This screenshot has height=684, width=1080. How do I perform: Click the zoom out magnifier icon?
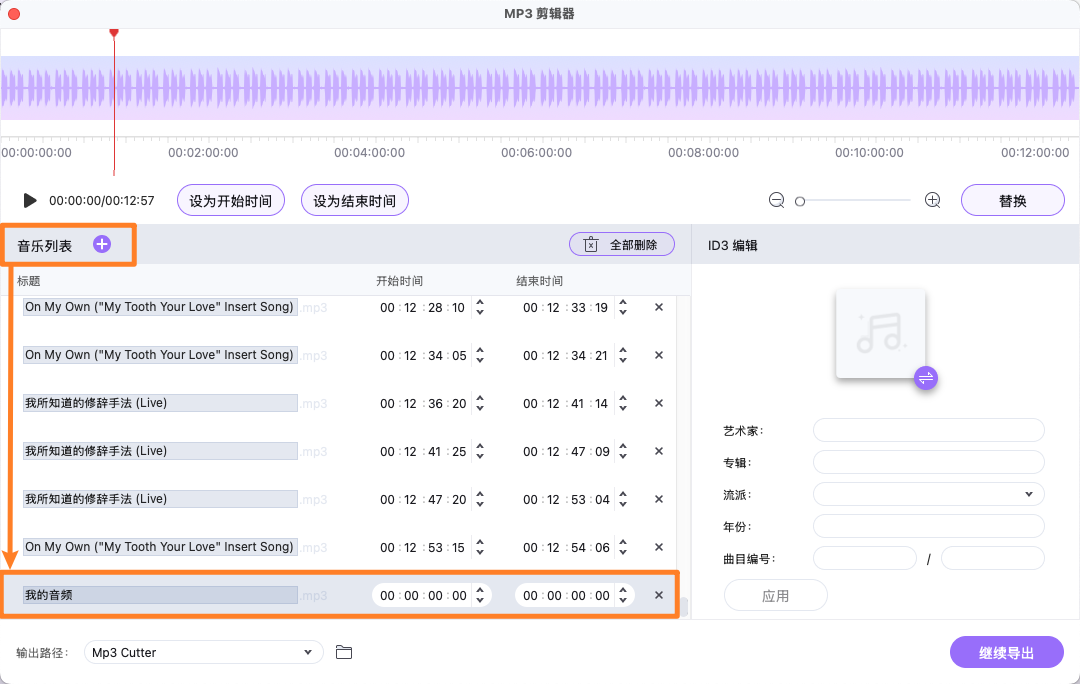pyautogui.click(x=776, y=199)
